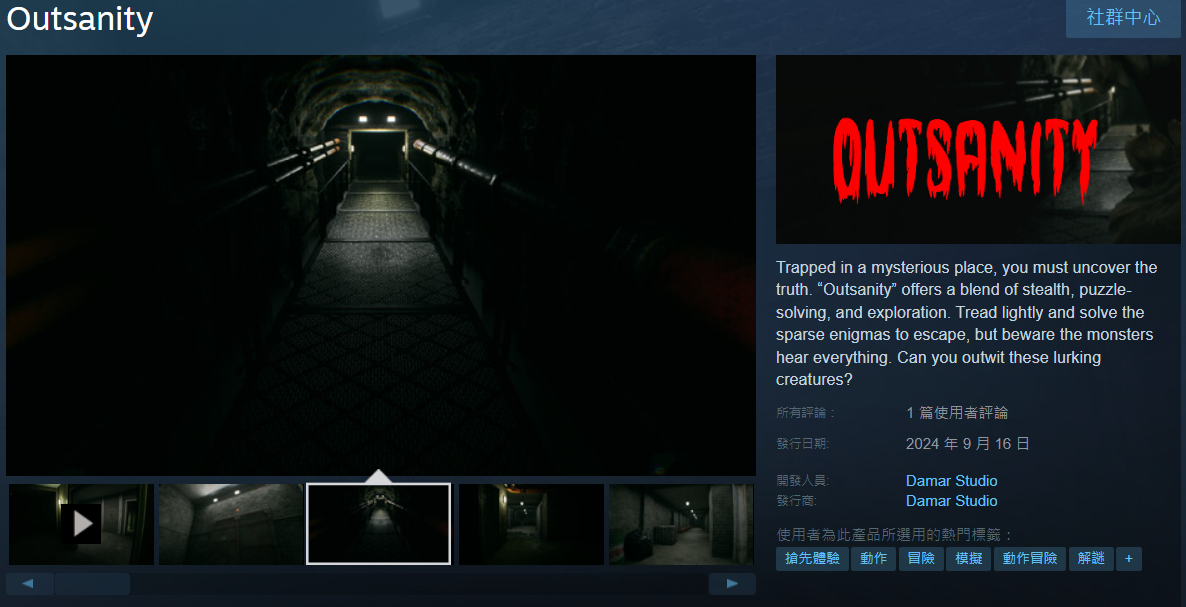
Task: Select the 冒險 tag
Action: click(920, 559)
